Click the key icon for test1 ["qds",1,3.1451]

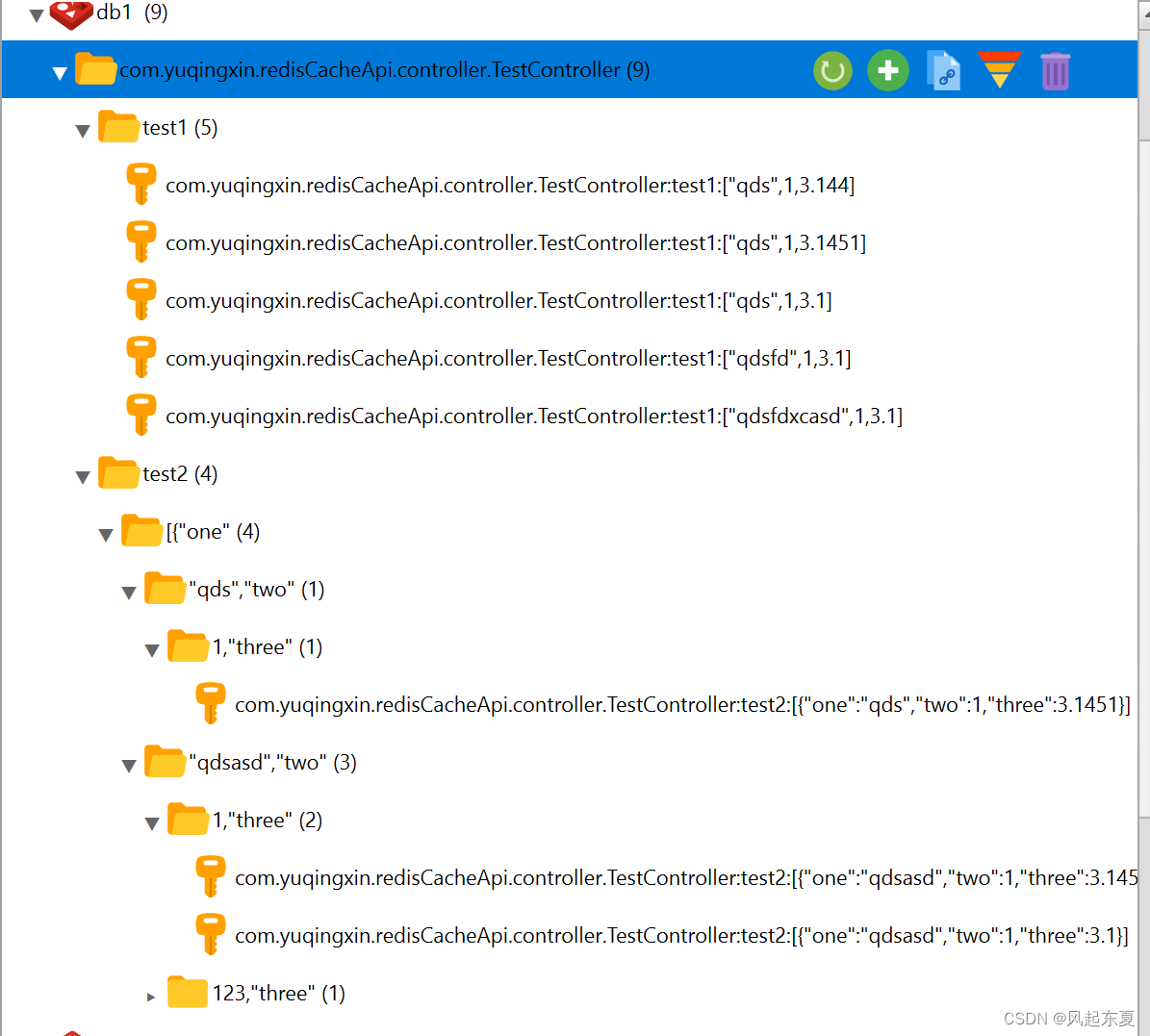[x=141, y=241]
